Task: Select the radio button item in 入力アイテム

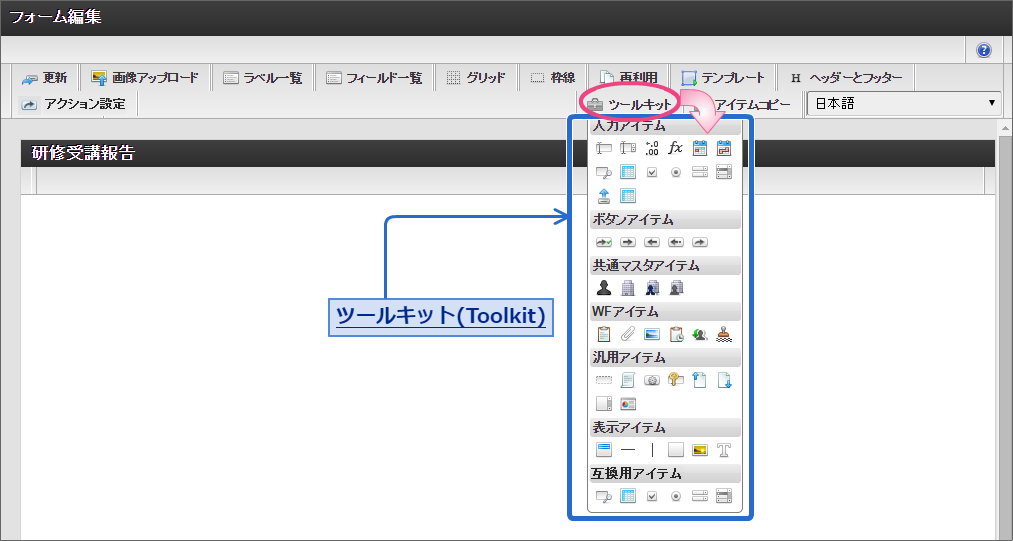Action: tap(676, 172)
